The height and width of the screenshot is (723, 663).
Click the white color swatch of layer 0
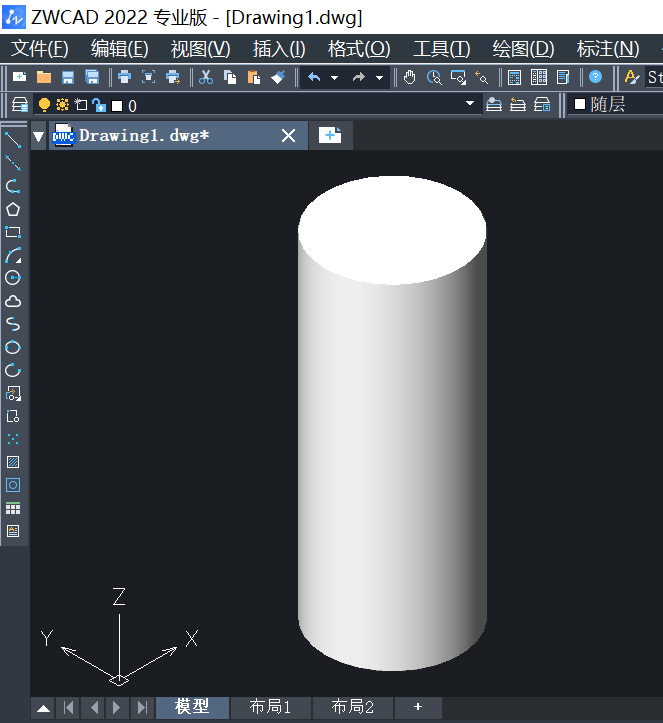[118, 106]
